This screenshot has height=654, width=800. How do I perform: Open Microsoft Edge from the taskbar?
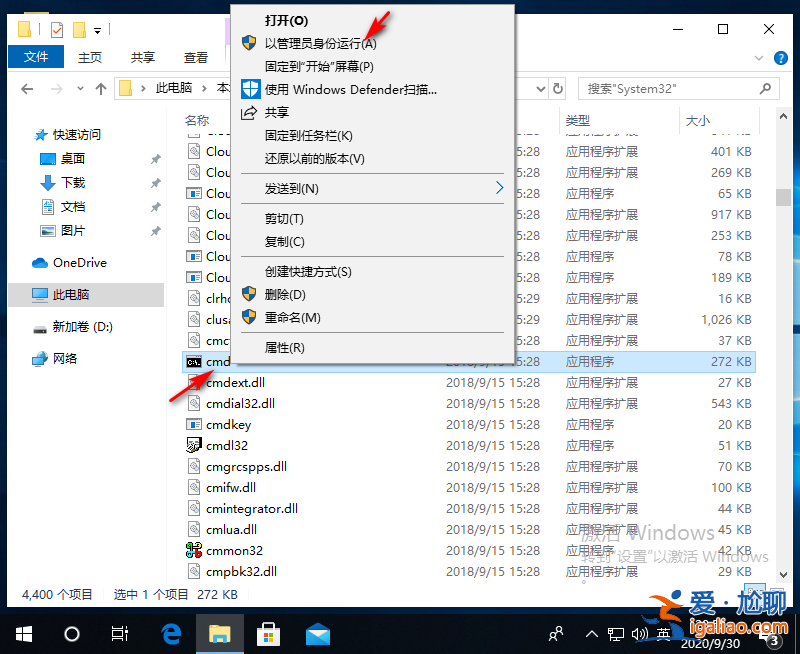(170, 634)
